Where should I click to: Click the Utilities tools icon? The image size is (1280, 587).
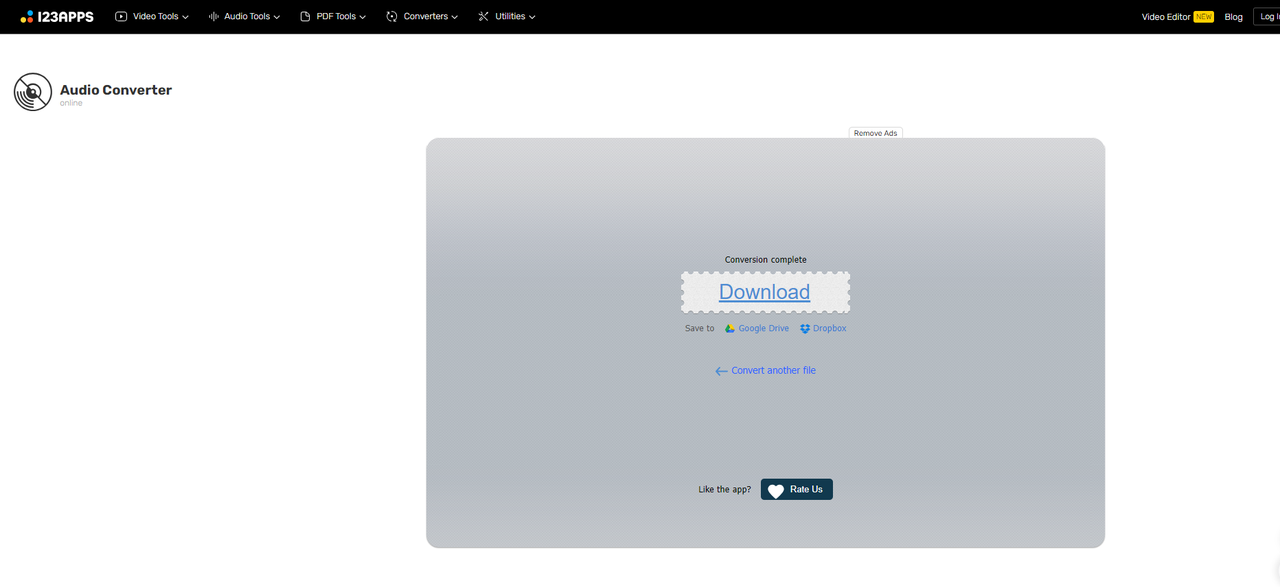pyautogui.click(x=484, y=16)
